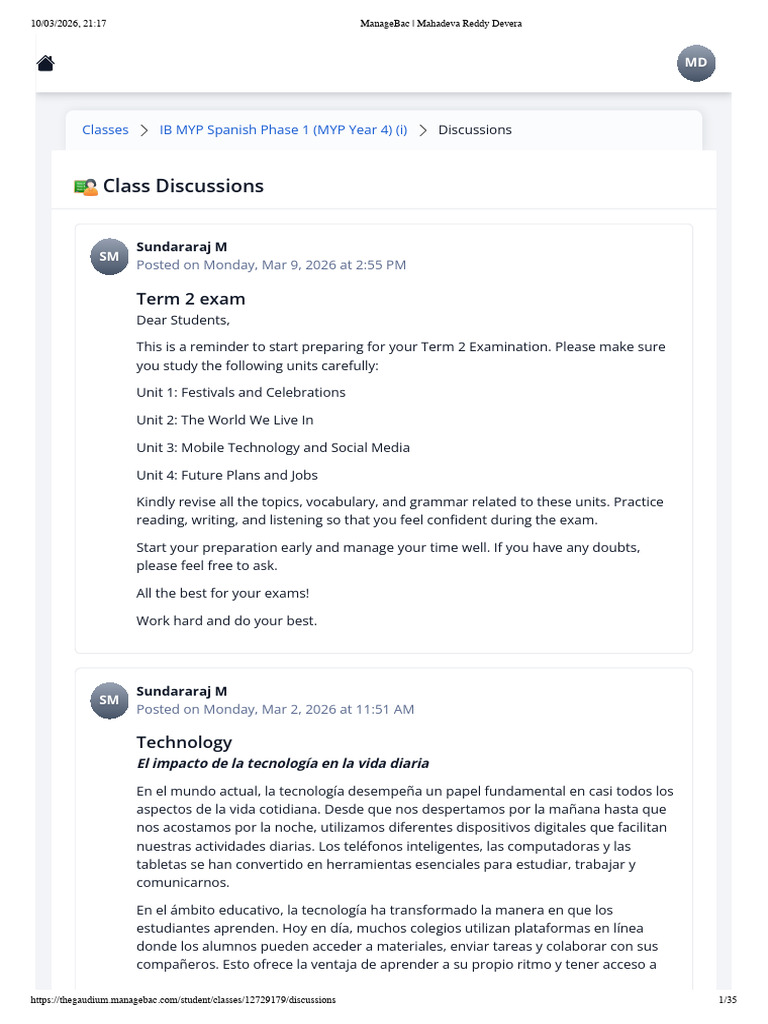Open the Term 2 exam post title
This screenshot has width=768, height=1024.
(191, 299)
